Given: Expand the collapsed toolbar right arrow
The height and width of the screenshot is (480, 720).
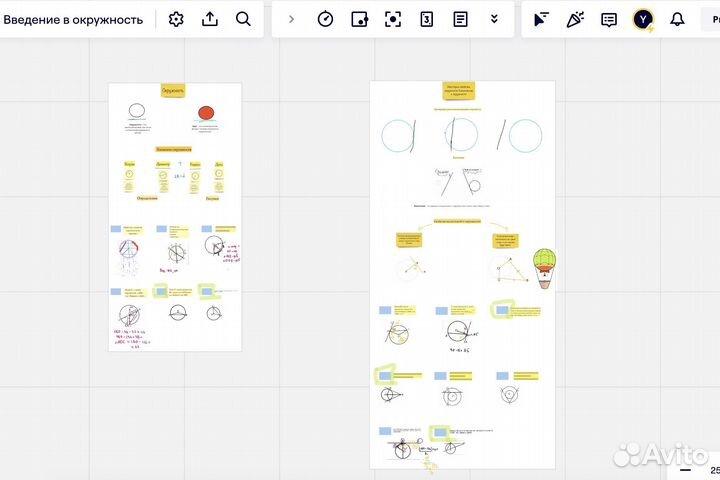Looking at the screenshot, I should [291, 19].
